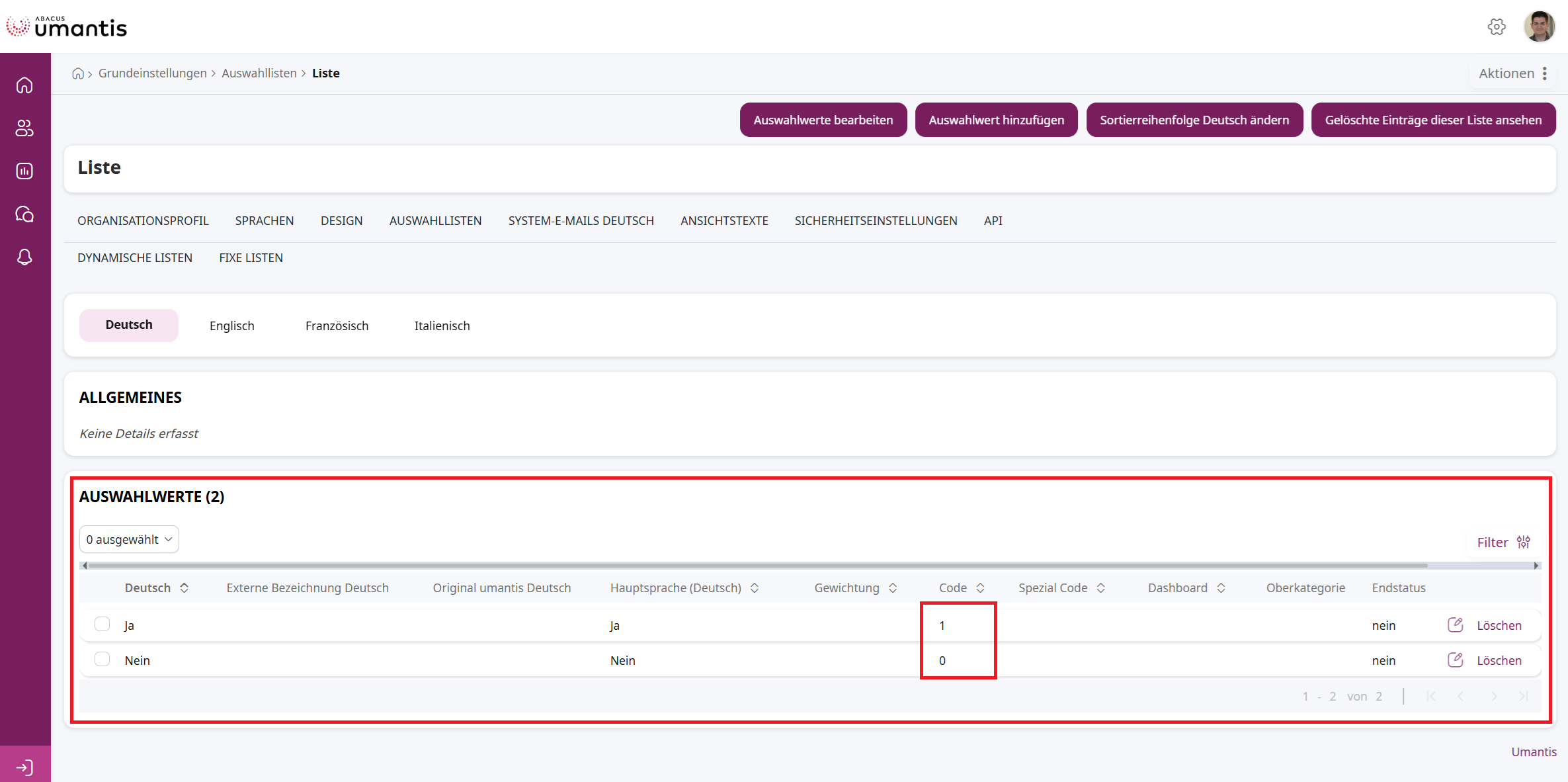Open the SICHERHEITSEINSTELLUNGEN tab
The height and width of the screenshot is (782, 1568).
[x=876, y=221]
